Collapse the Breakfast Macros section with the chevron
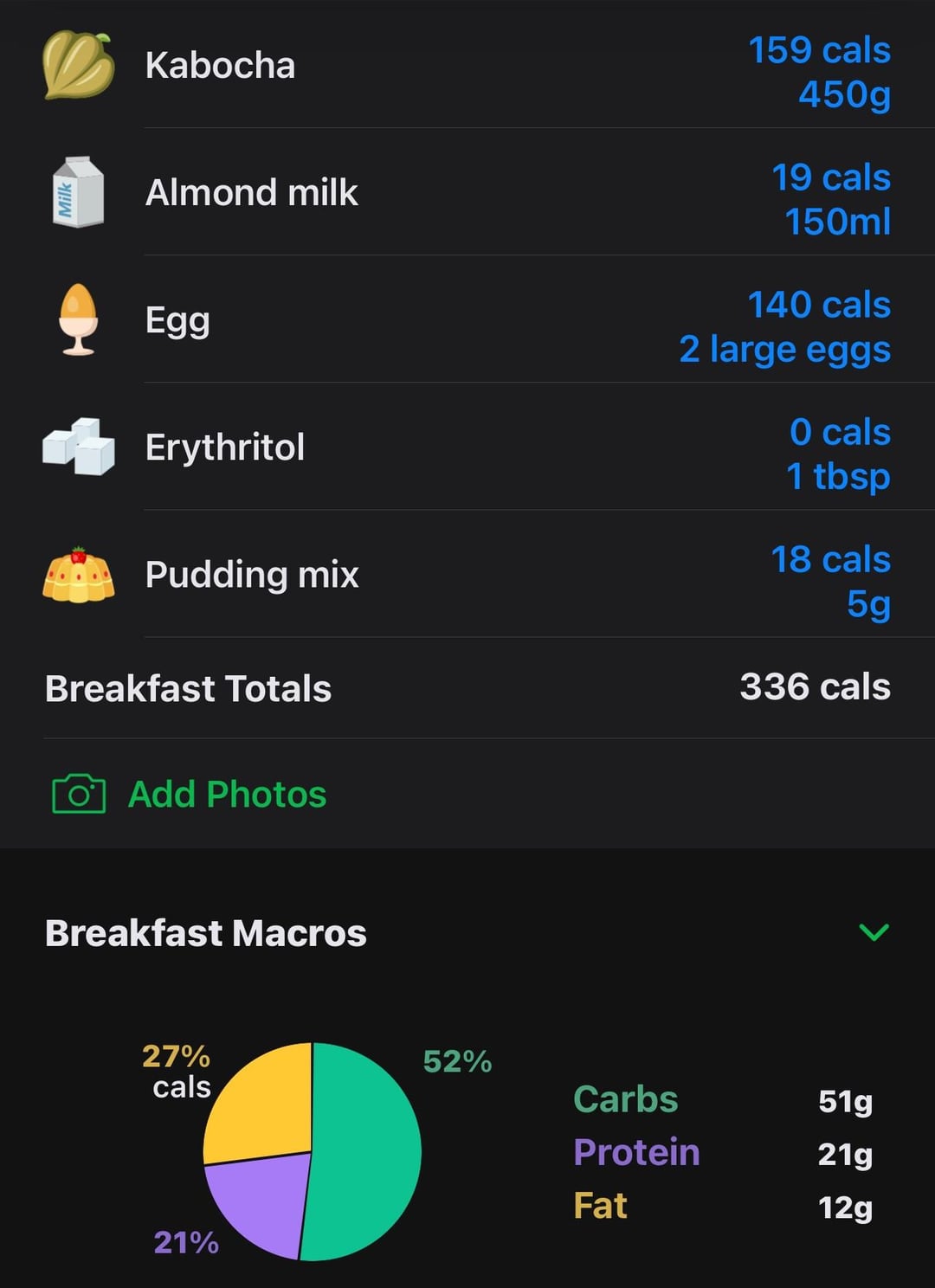 pyautogui.click(x=874, y=932)
